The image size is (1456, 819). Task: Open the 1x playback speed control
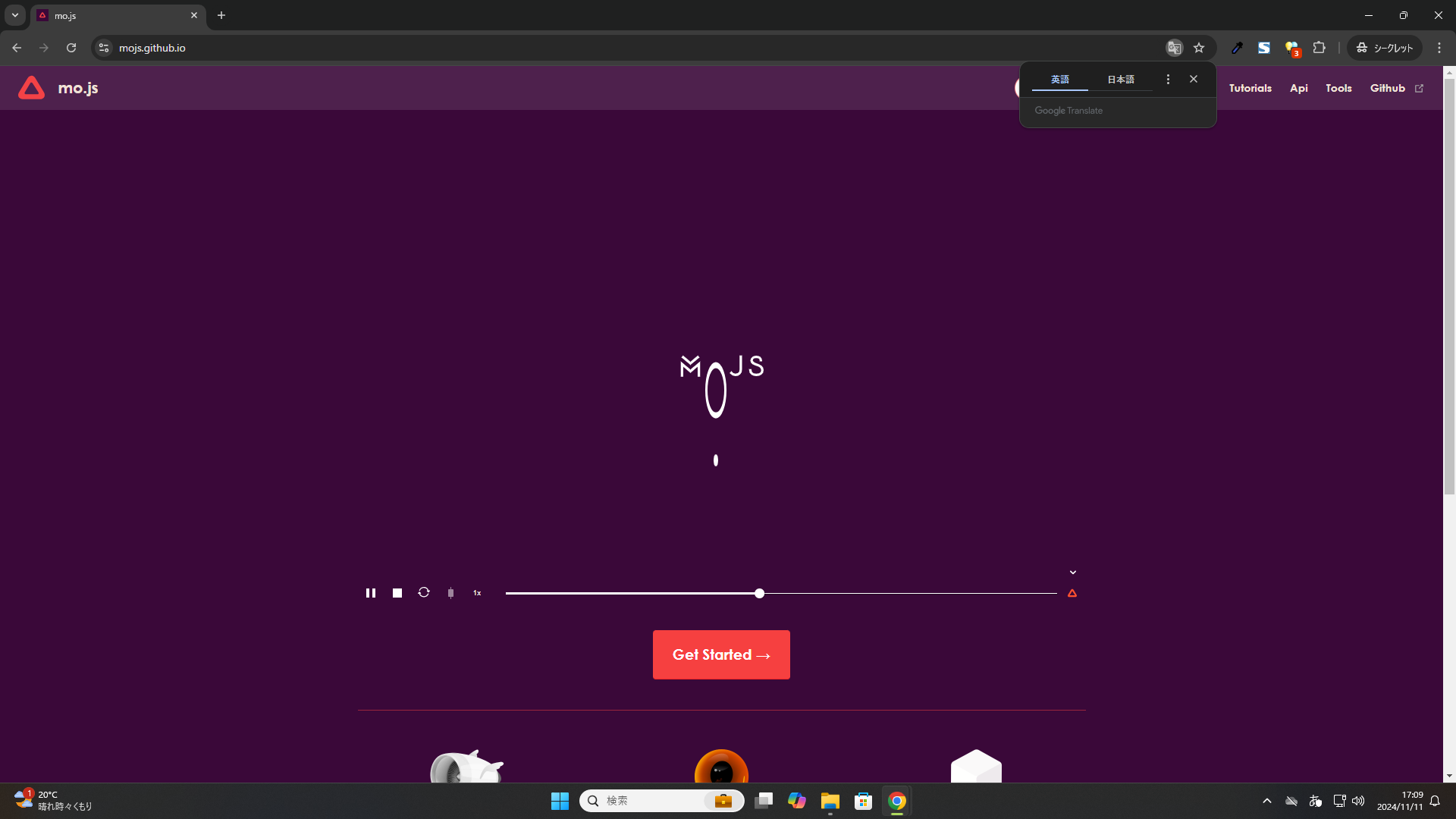tap(477, 593)
